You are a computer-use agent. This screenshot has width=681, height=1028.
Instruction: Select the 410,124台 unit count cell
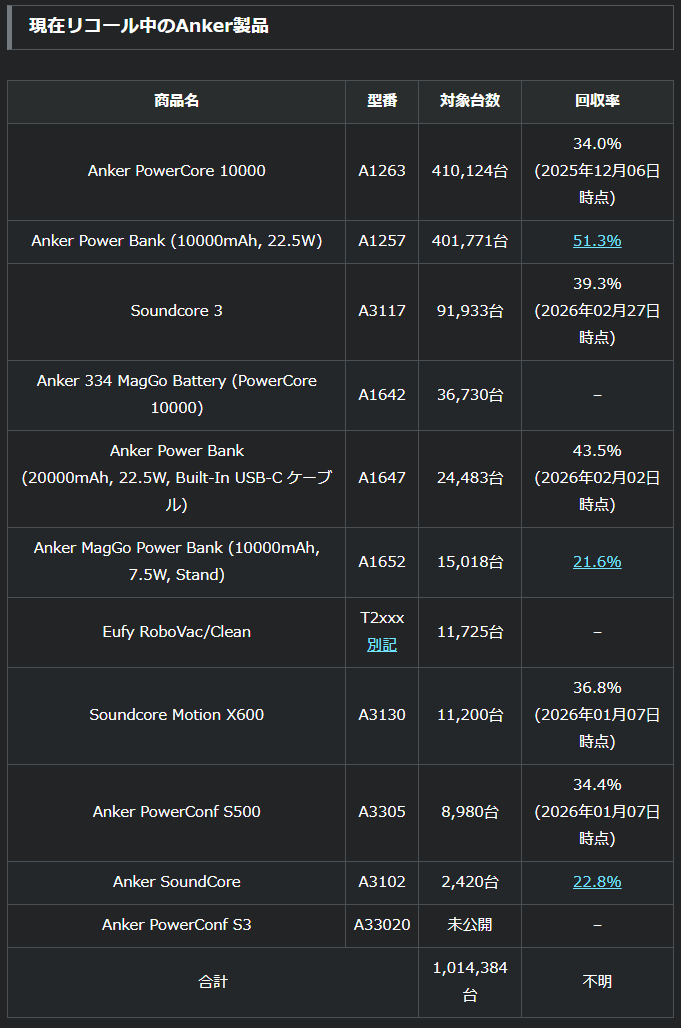(x=470, y=171)
